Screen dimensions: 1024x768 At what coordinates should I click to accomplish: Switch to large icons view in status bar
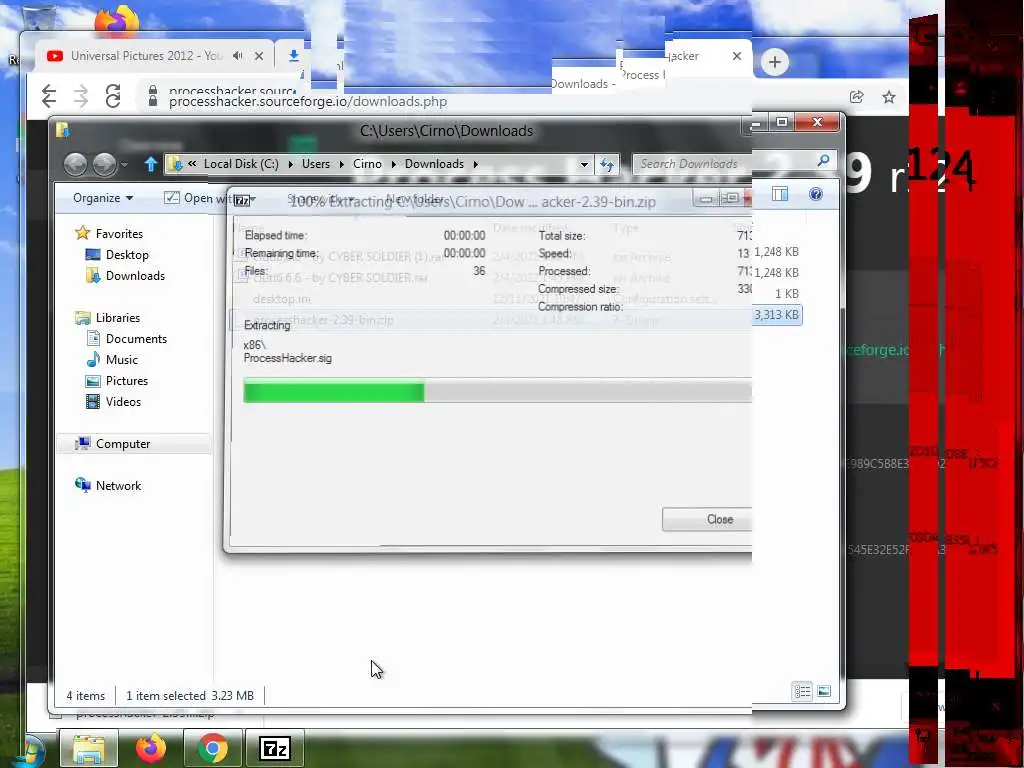click(824, 691)
